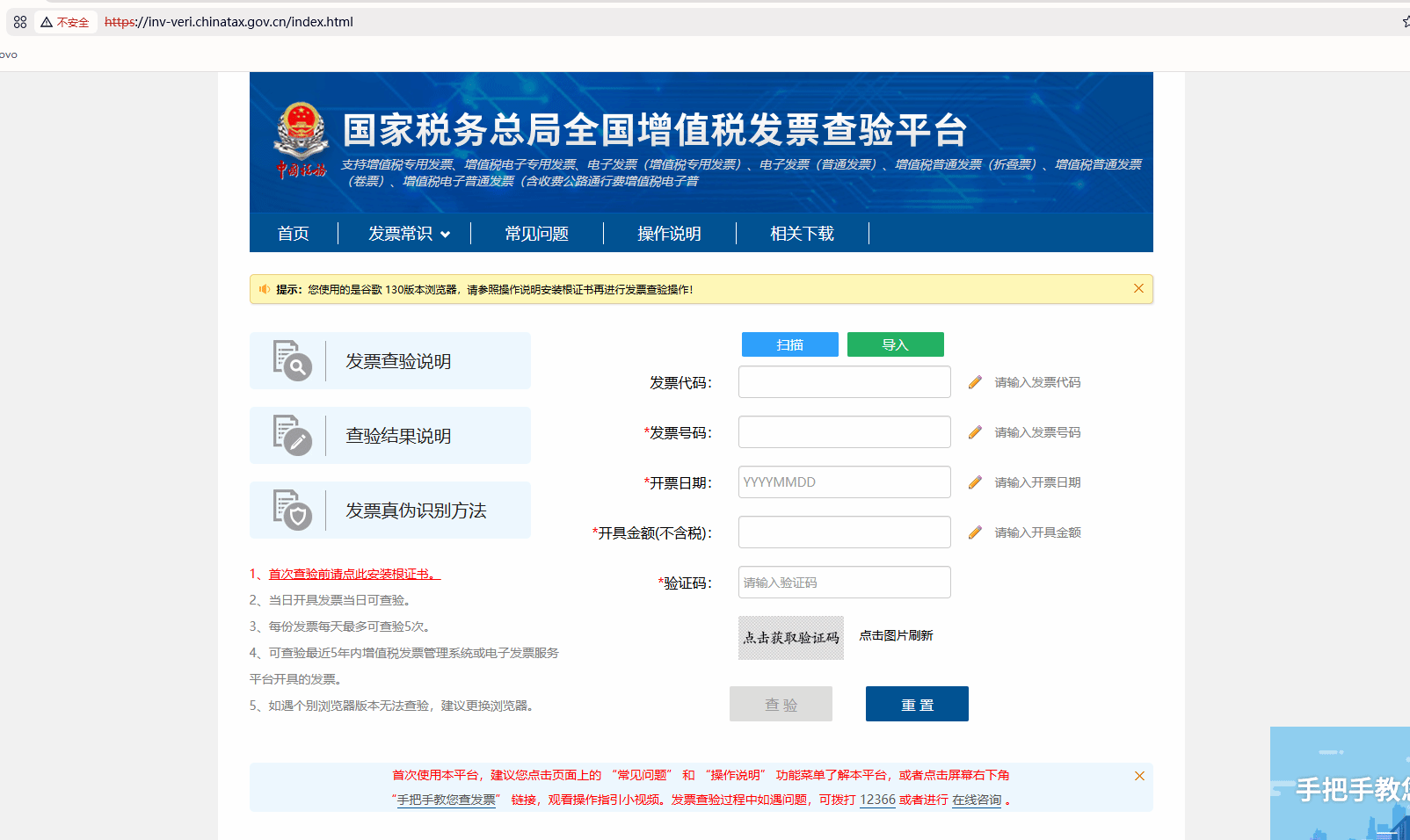Dismiss the red first-time usage notice
This screenshot has height=840, width=1410.
click(x=1139, y=776)
